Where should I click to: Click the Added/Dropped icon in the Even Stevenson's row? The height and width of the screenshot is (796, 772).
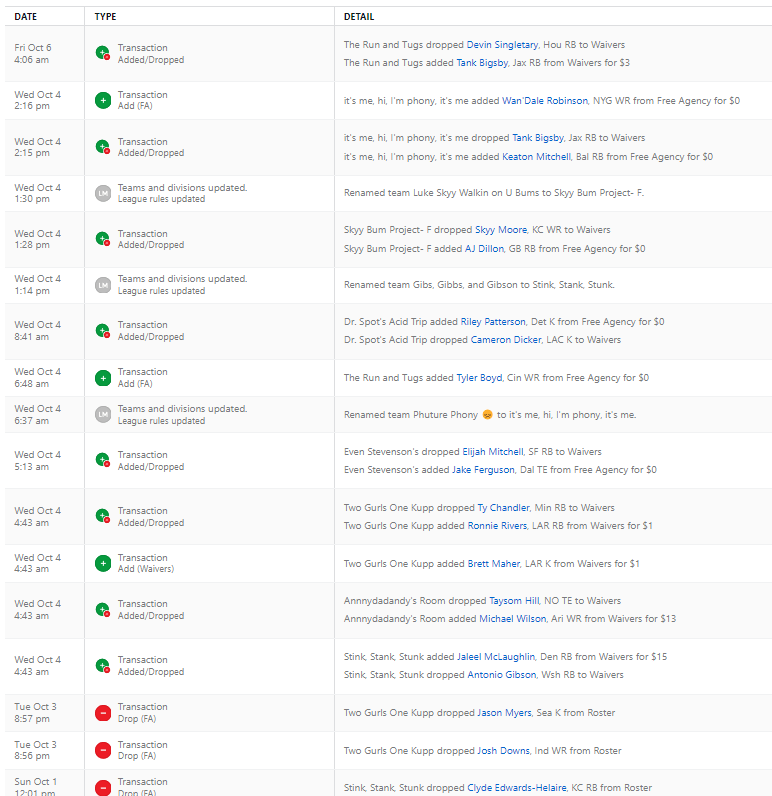click(x=102, y=461)
